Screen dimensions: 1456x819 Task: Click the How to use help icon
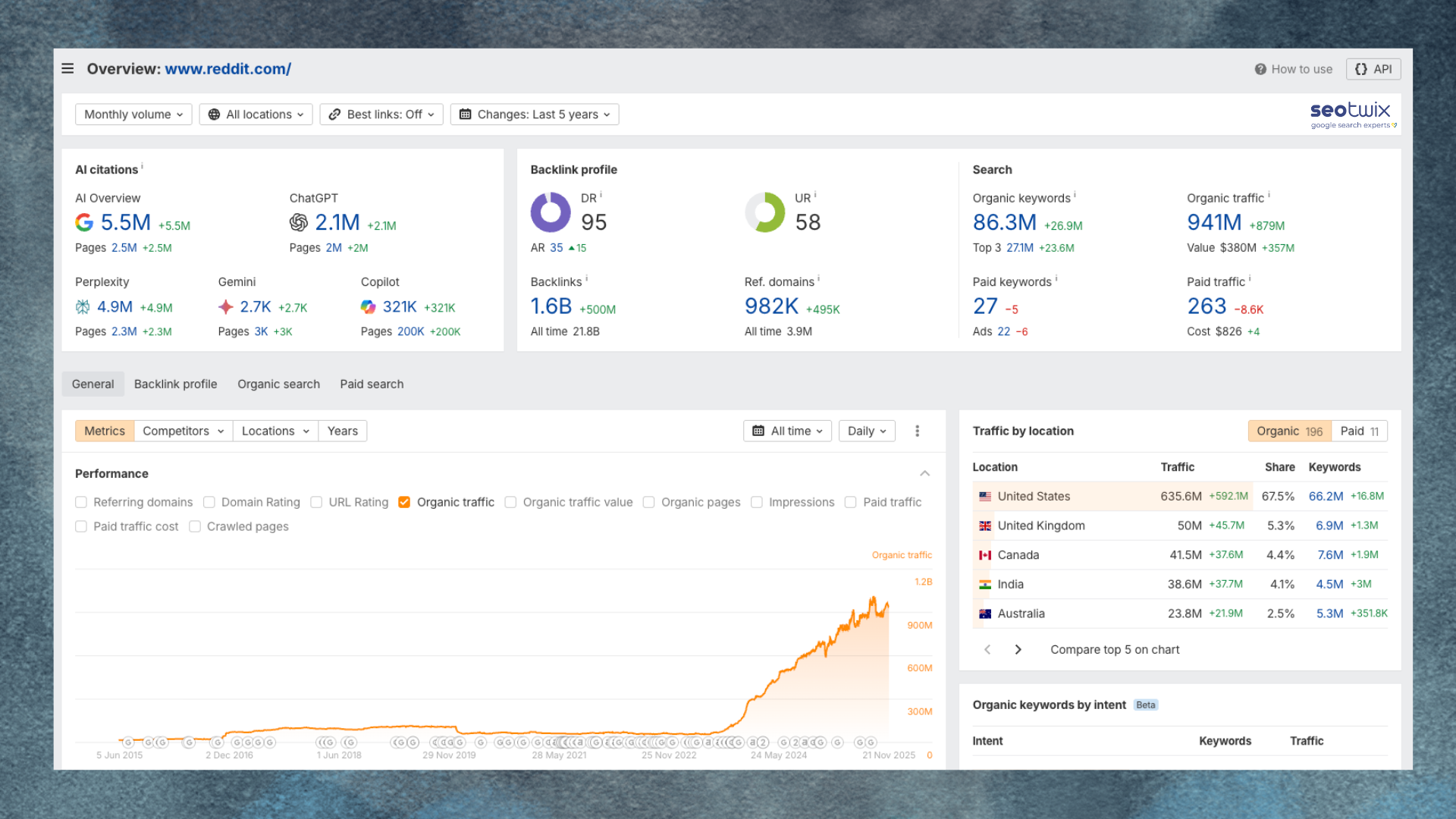pyautogui.click(x=1260, y=69)
